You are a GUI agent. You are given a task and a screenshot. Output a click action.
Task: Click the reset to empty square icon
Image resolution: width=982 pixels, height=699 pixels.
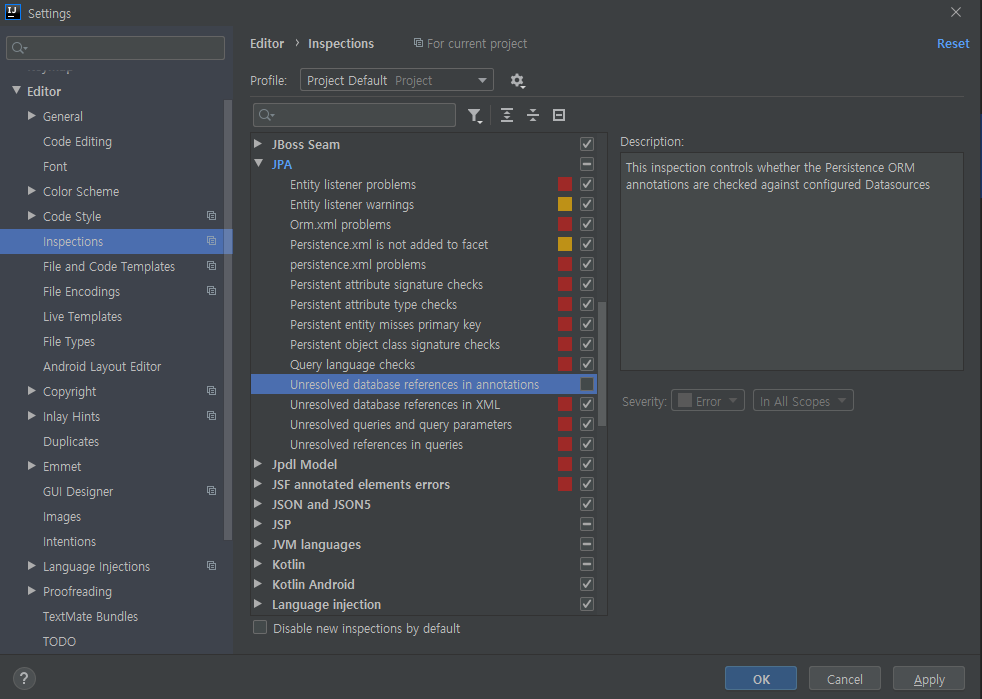coord(559,115)
